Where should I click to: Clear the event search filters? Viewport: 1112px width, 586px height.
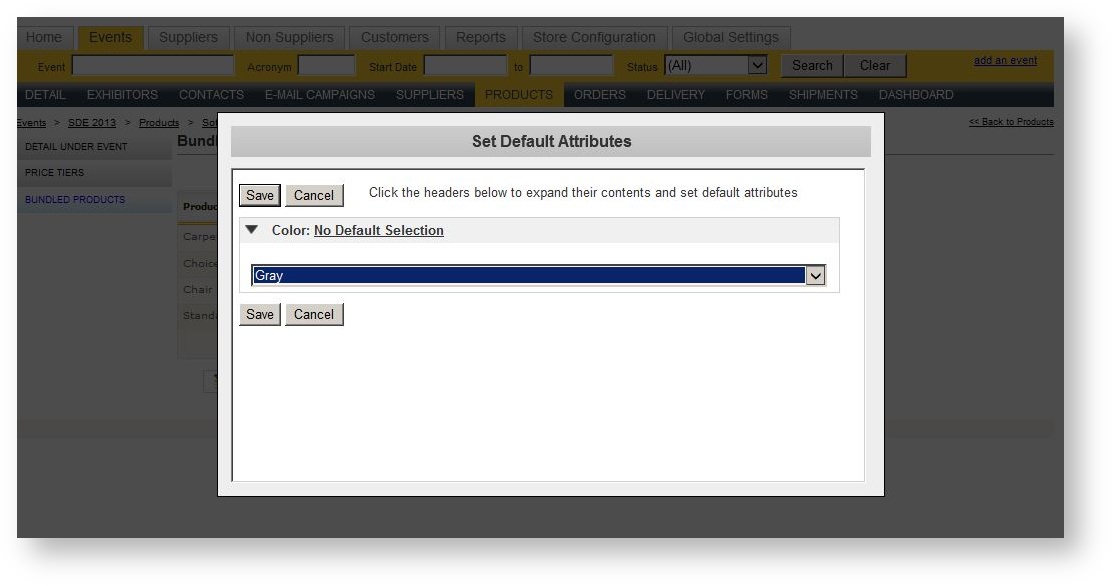point(875,64)
